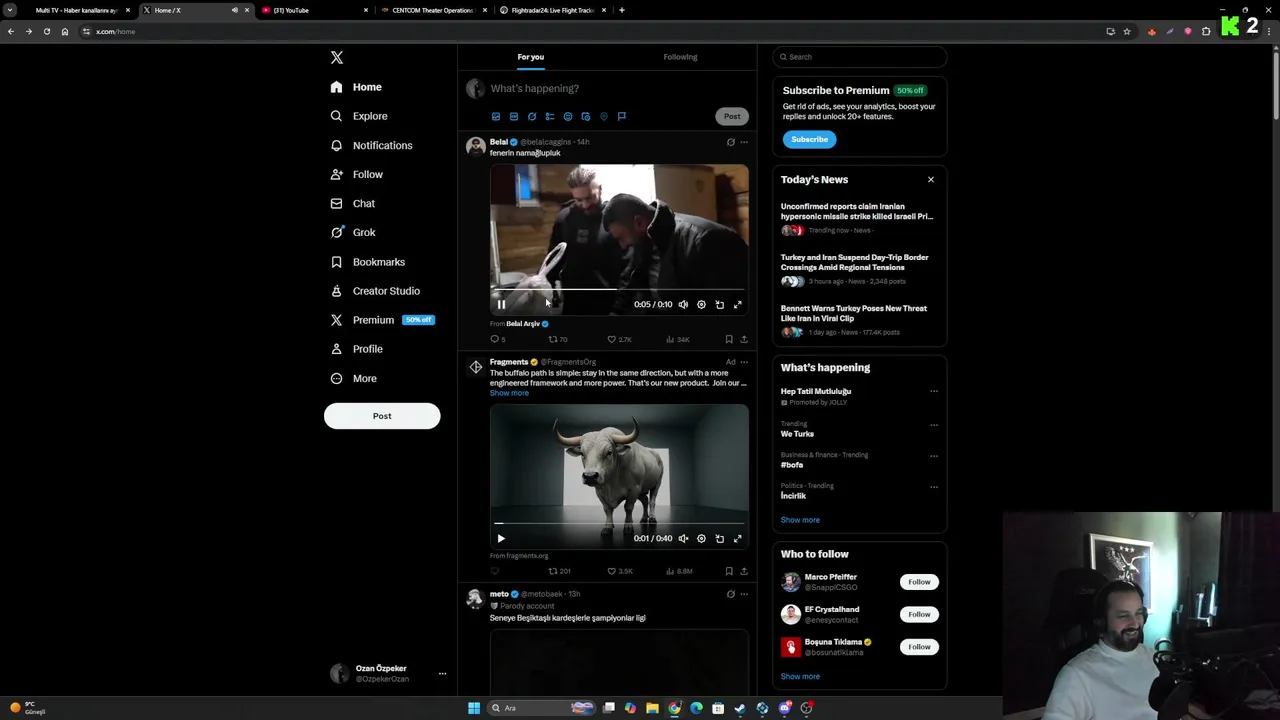Image resolution: width=1280 pixels, height=720 pixels.
Task: Show more trends under What's happening
Action: pos(800,520)
